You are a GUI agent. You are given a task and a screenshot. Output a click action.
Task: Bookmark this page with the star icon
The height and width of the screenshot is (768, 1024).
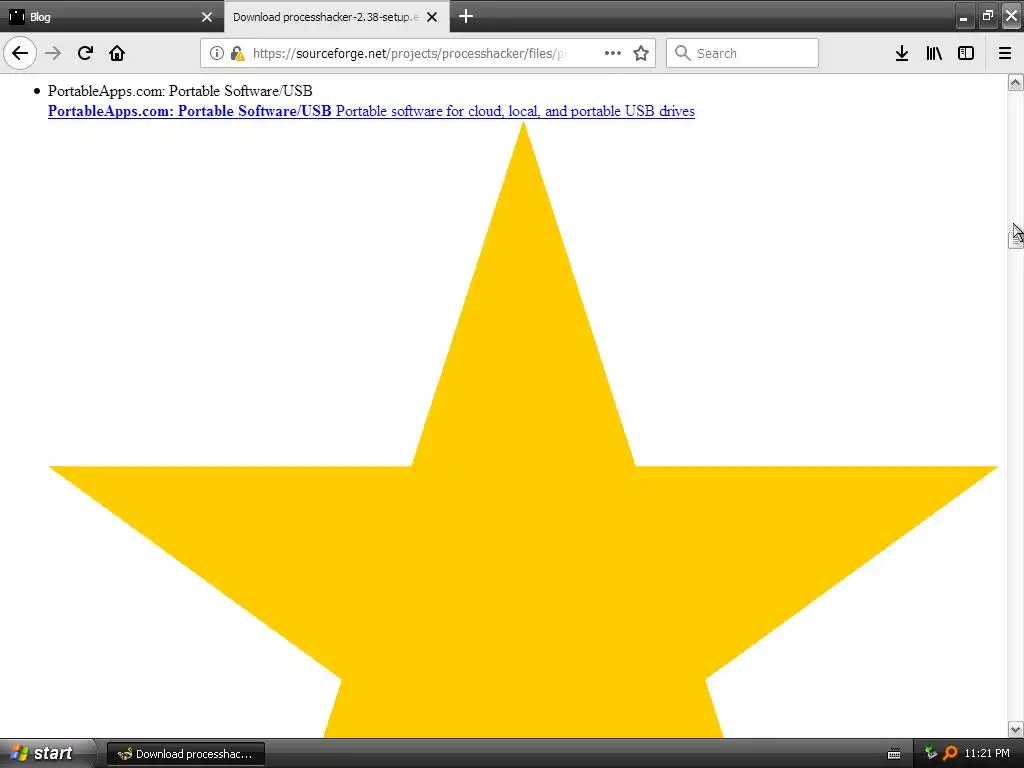(x=641, y=53)
